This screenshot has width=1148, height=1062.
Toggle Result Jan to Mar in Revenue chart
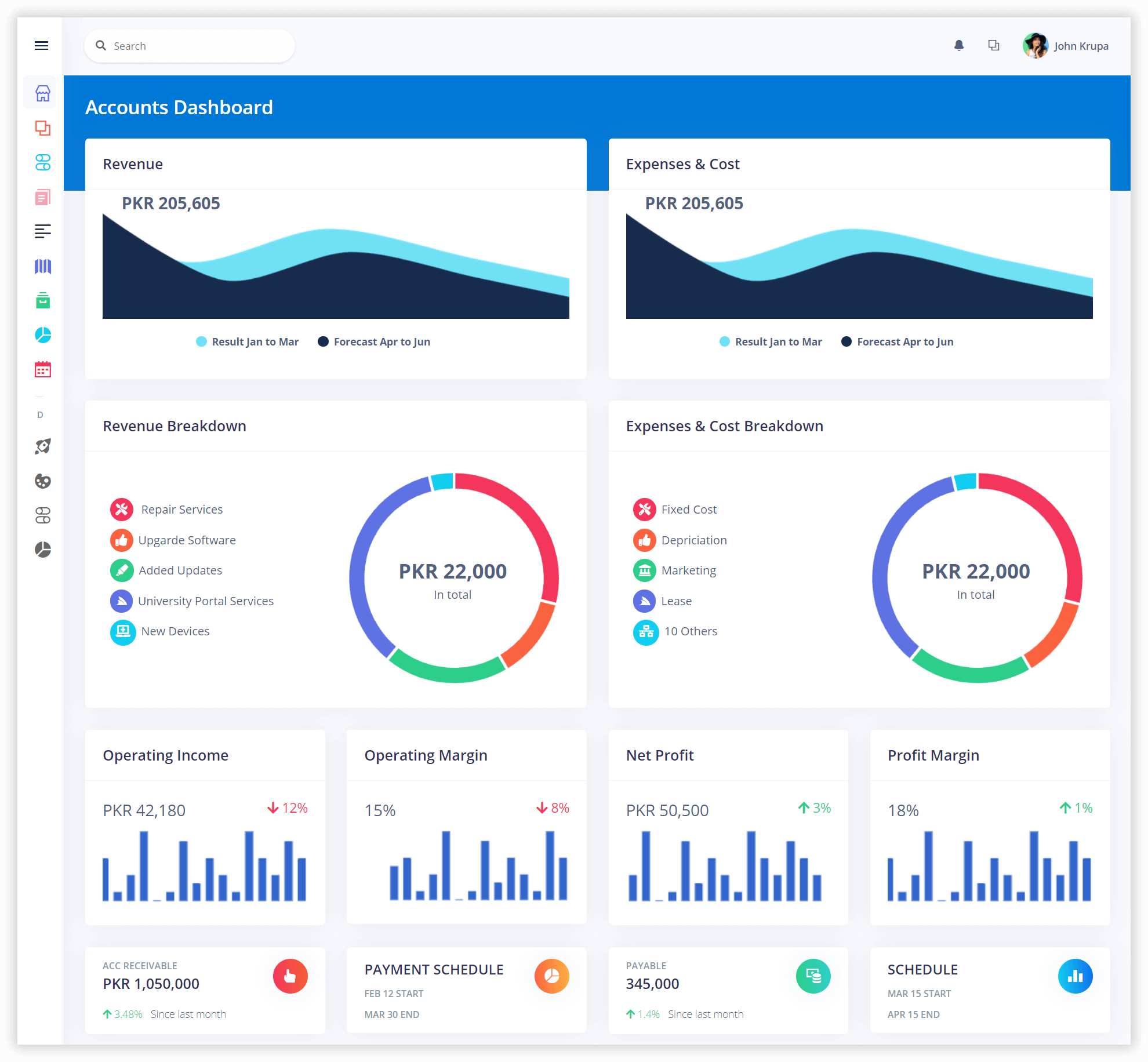248,341
